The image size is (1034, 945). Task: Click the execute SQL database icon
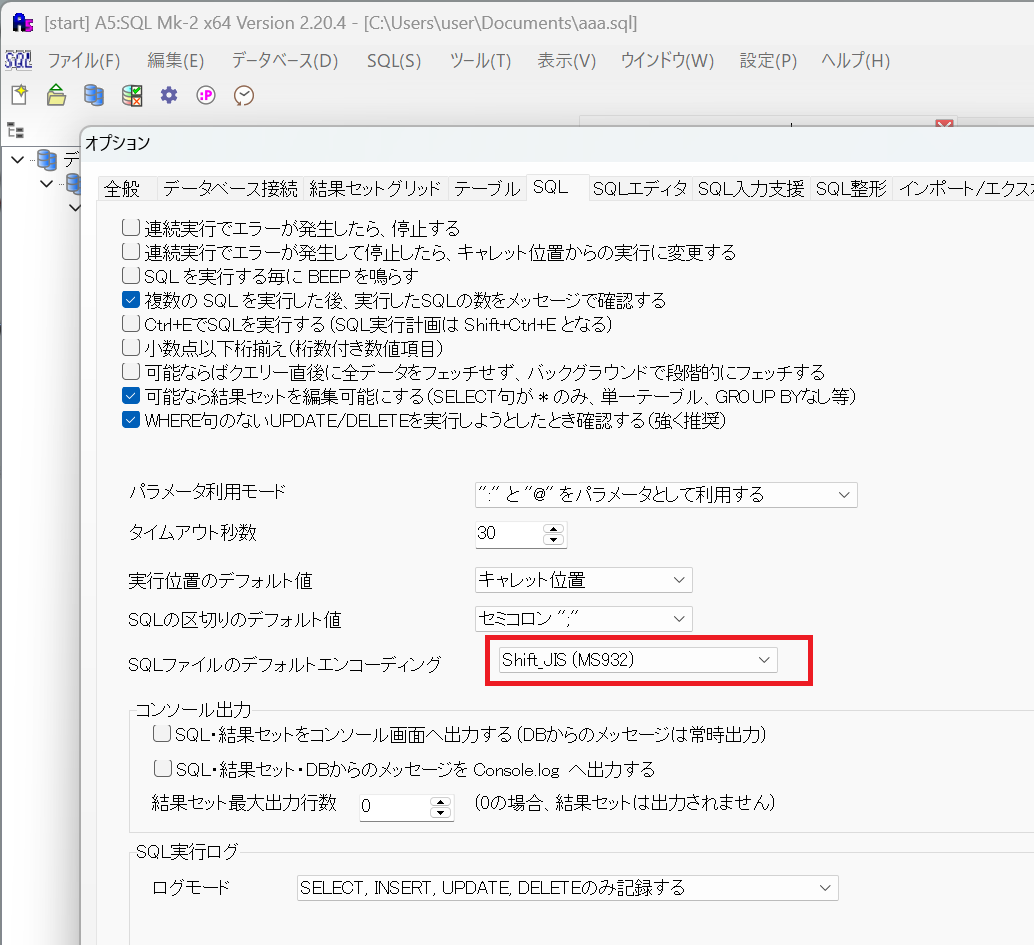click(131, 95)
